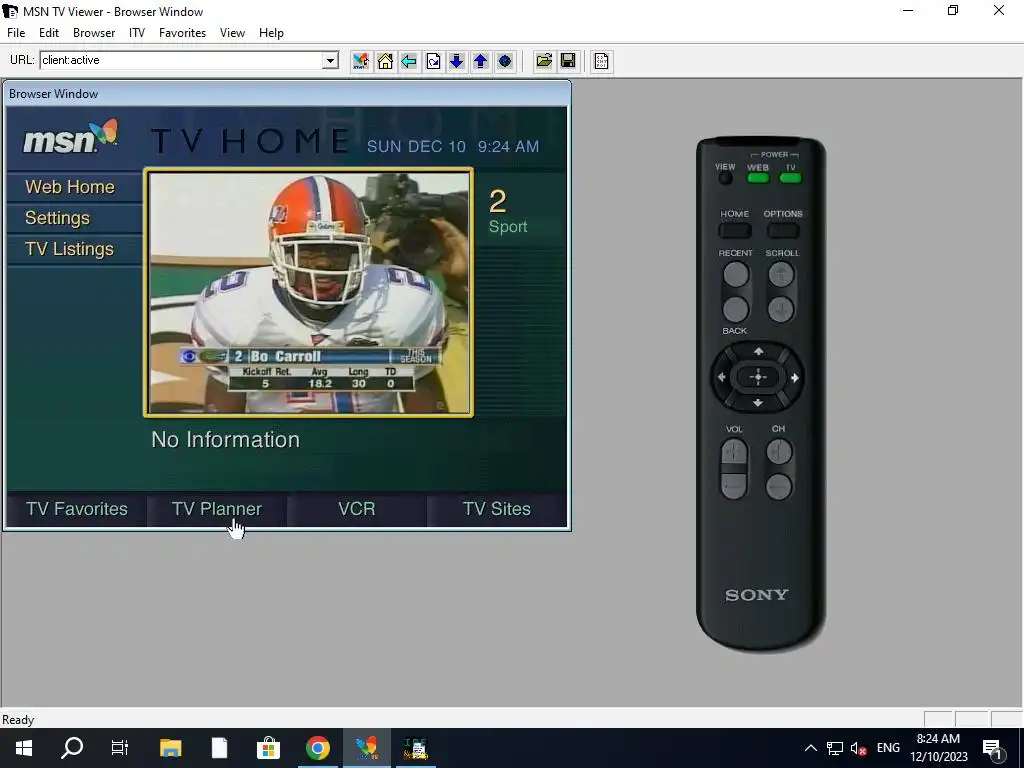Screen dimensions: 1024x768
Task: Open TV Listings in the sidebar
Action: [x=69, y=249]
